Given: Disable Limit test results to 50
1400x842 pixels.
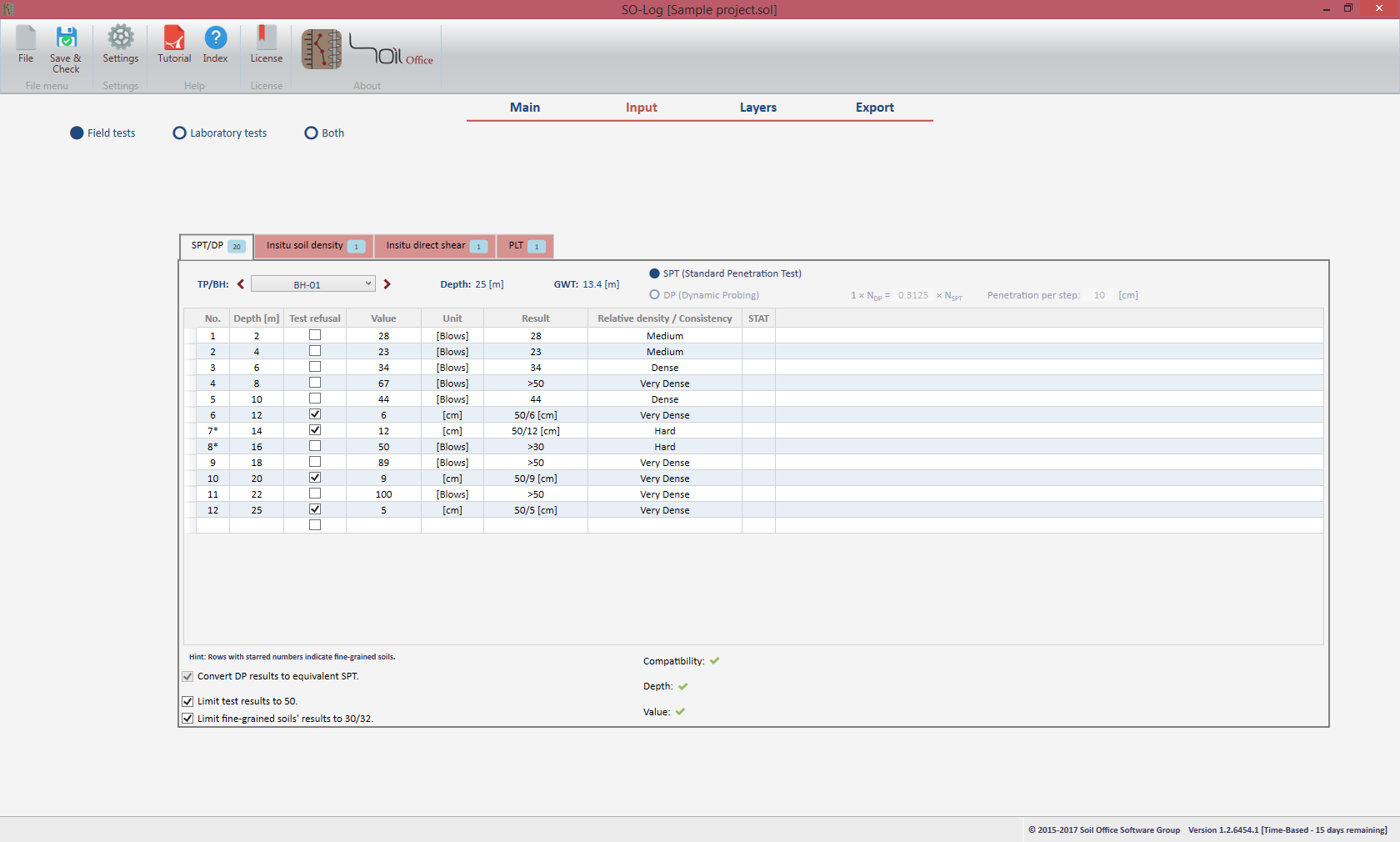Looking at the screenshot, I should point(187,701).
